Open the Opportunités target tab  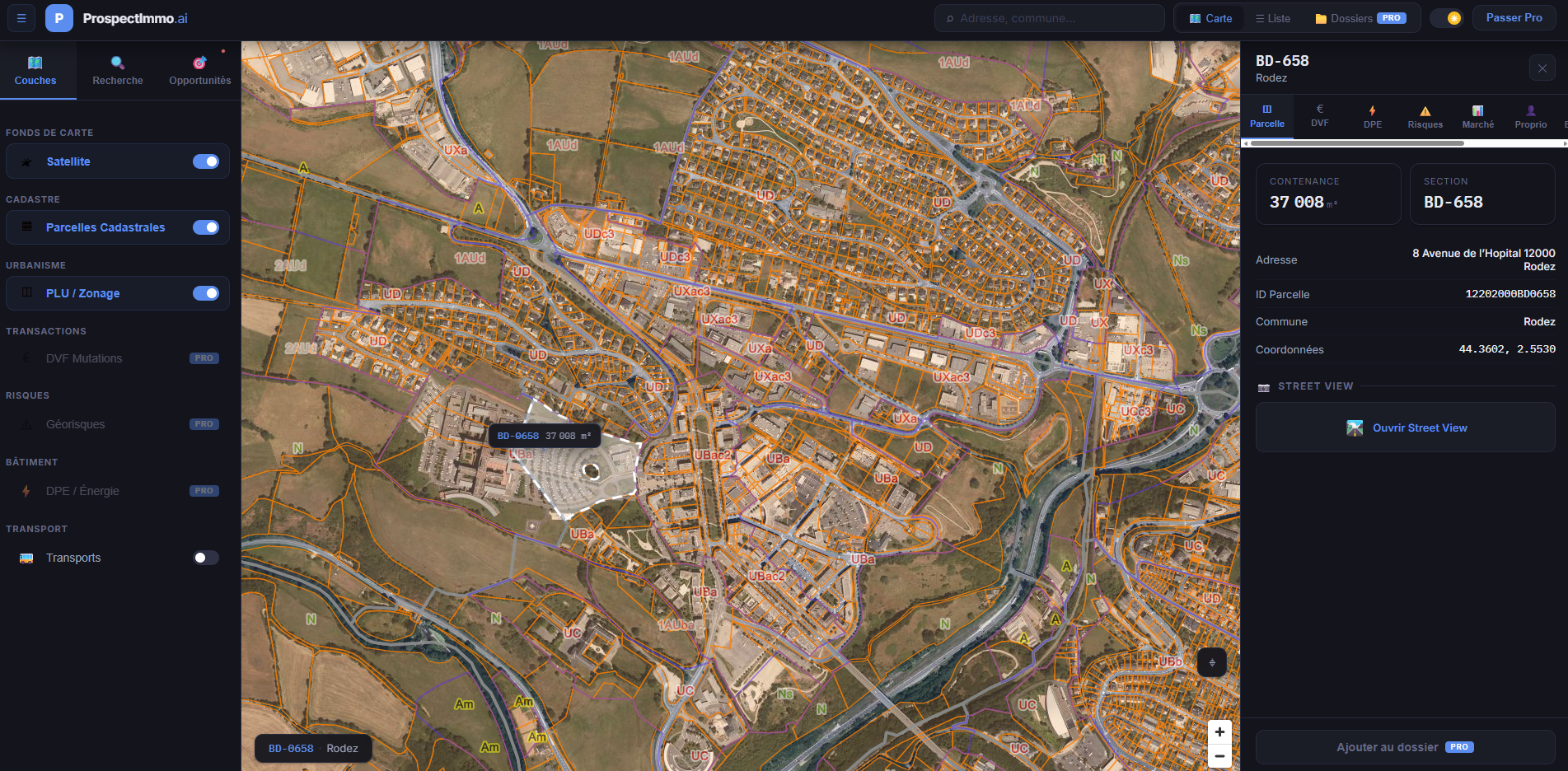click(199, 71)
